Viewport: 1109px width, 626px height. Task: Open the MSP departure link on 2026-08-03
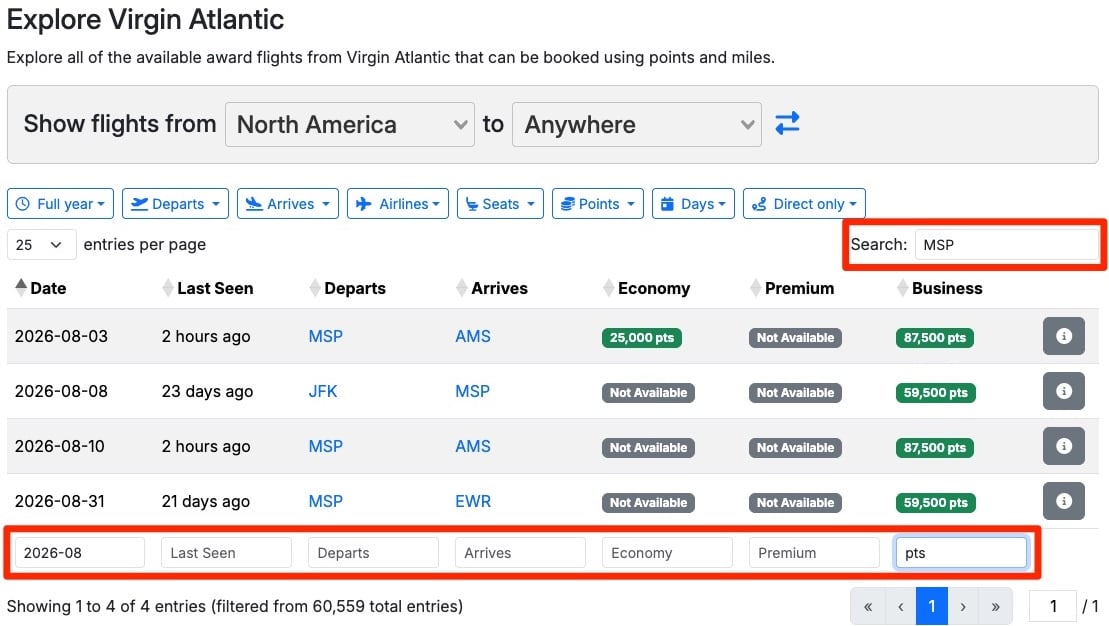point(325,336)
